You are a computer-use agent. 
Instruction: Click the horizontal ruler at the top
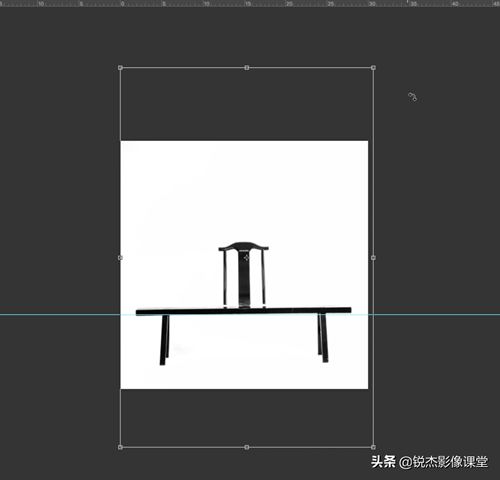pos(250,3)
